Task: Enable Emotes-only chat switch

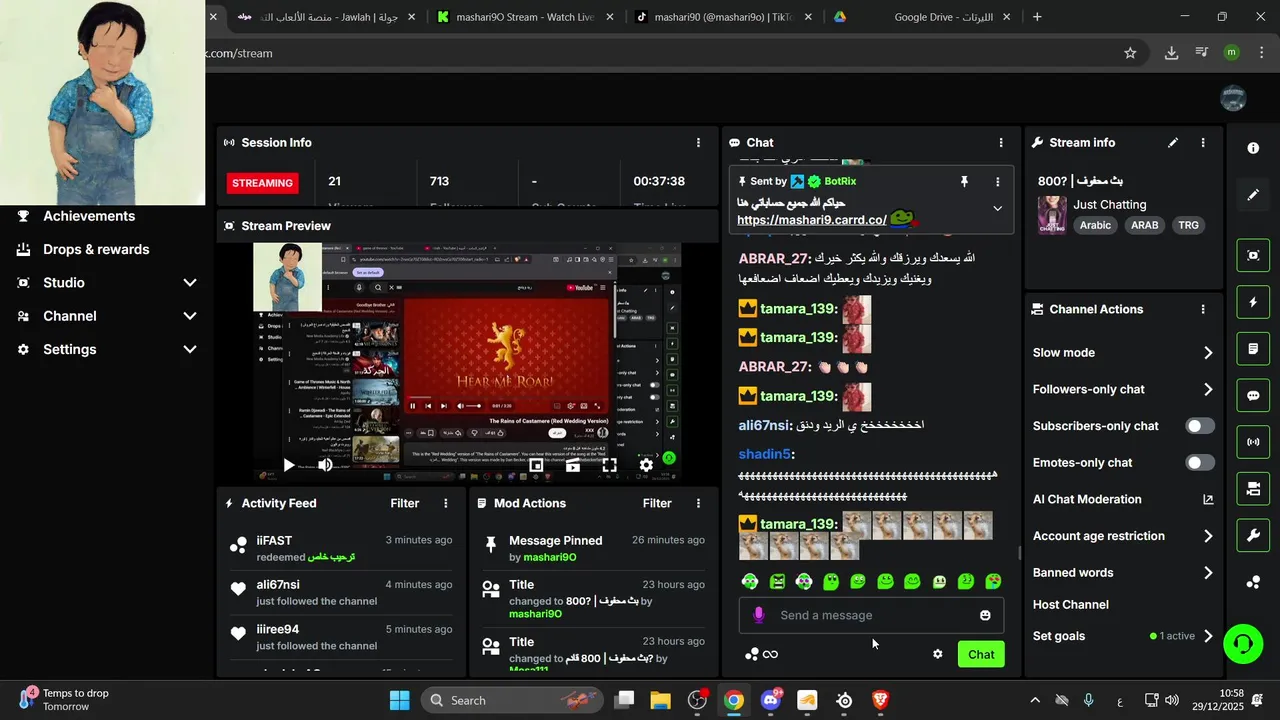Action: [1200, 463]
